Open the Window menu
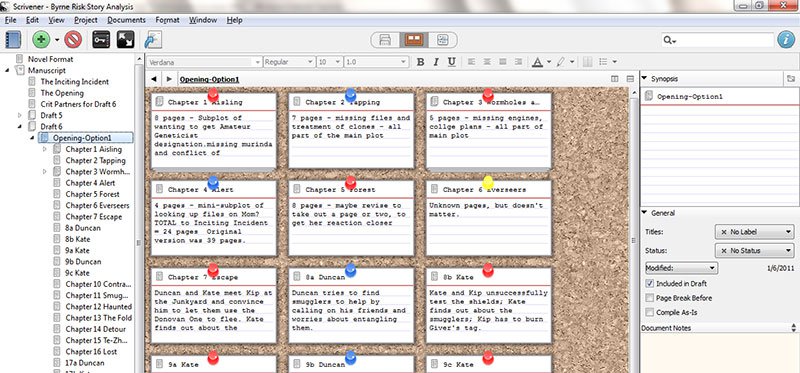 203,20
